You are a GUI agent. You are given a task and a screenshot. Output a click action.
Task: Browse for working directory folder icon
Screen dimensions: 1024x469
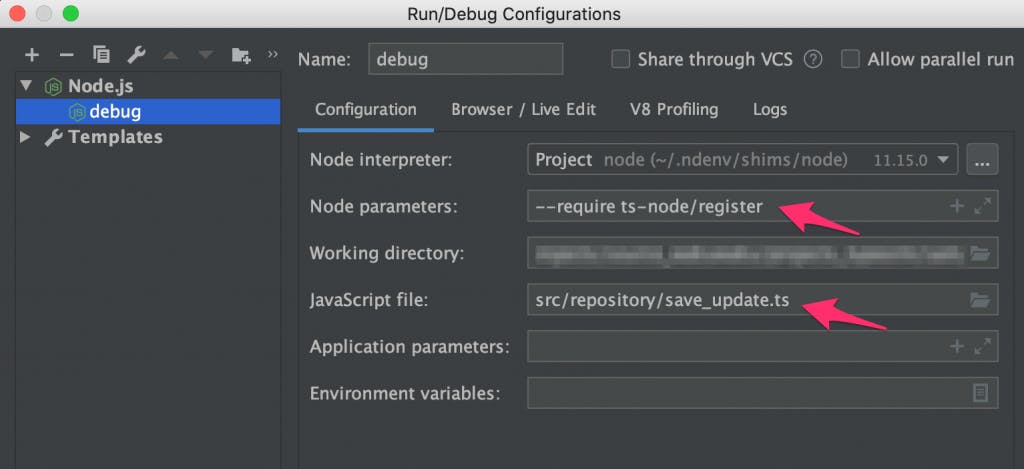980,253
